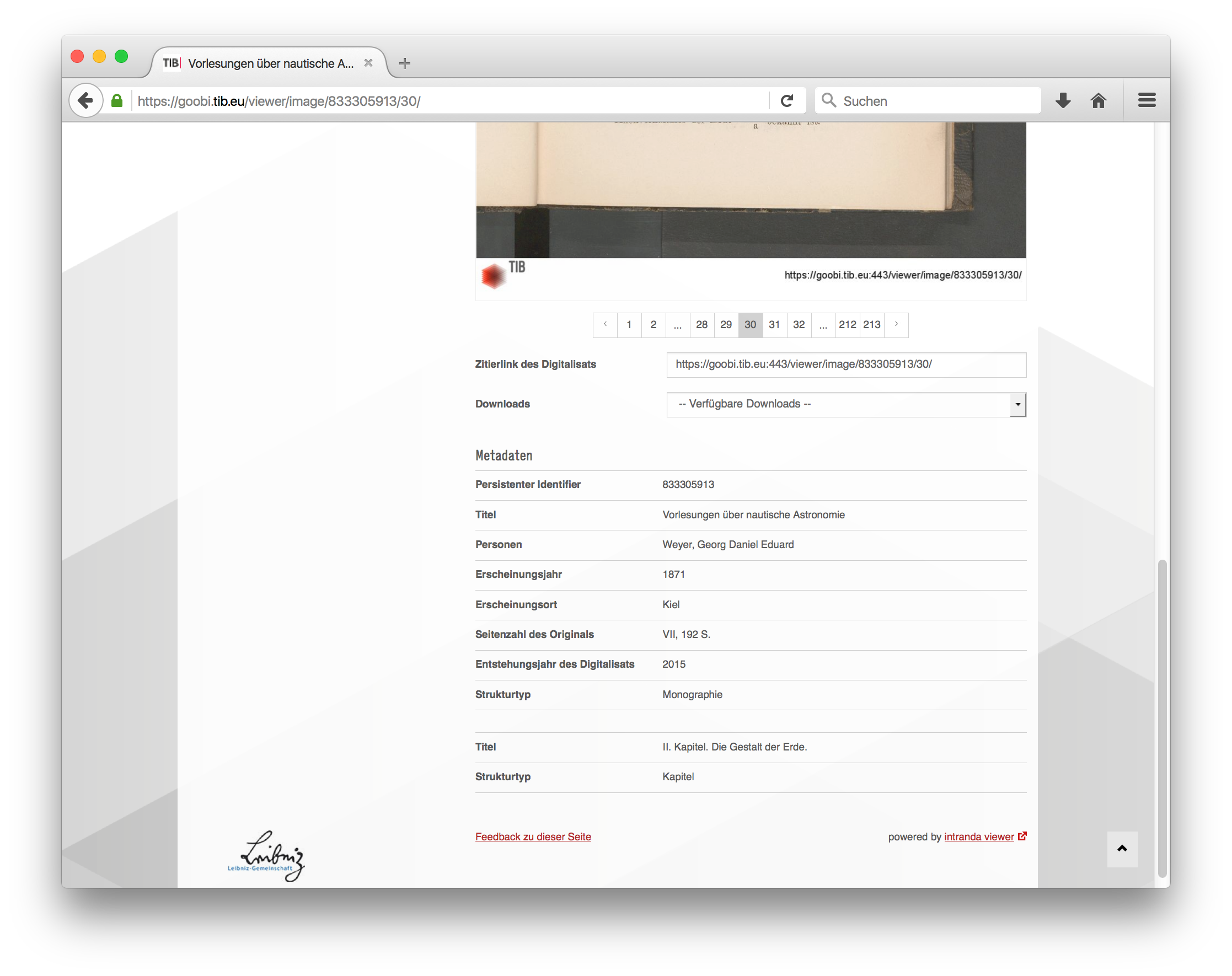1232x976 pixels.
Task: Jump to page 1 in pagination
Action: click(629, 325)
